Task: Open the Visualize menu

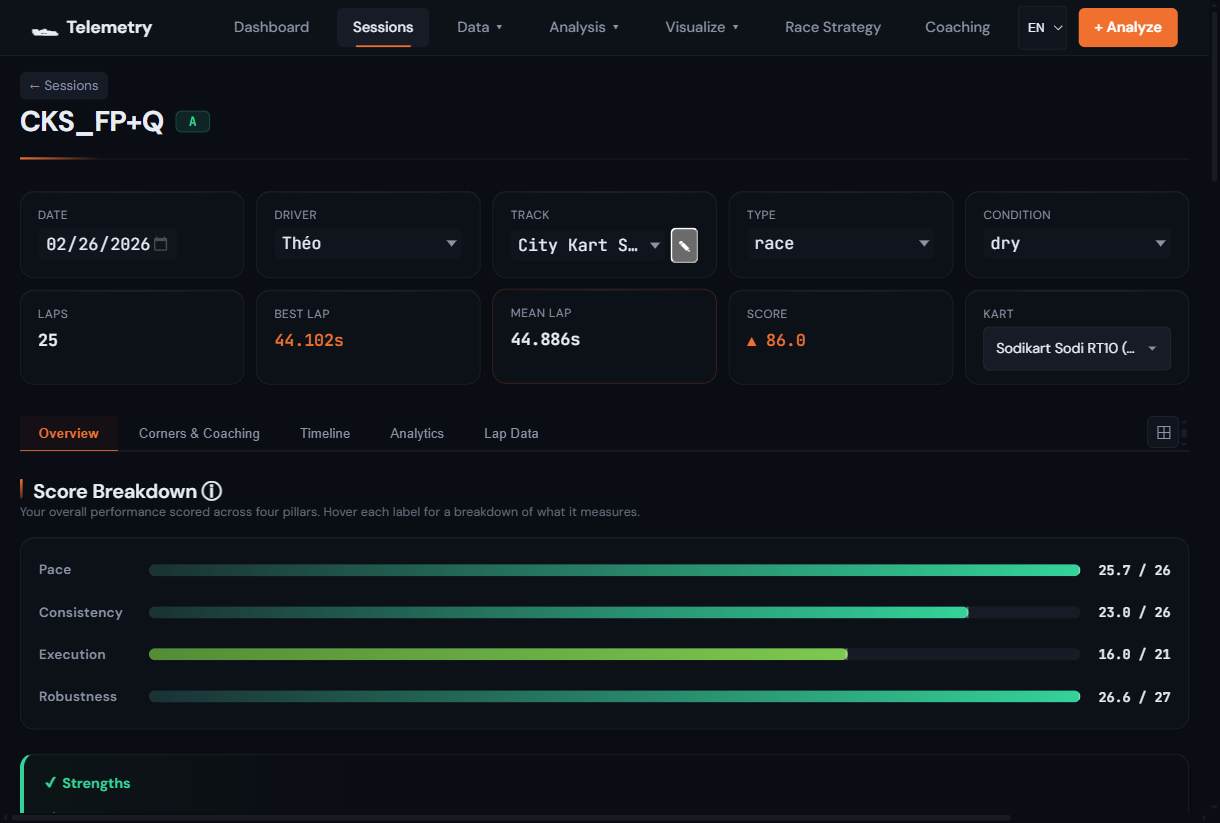Action: [702, 27]
